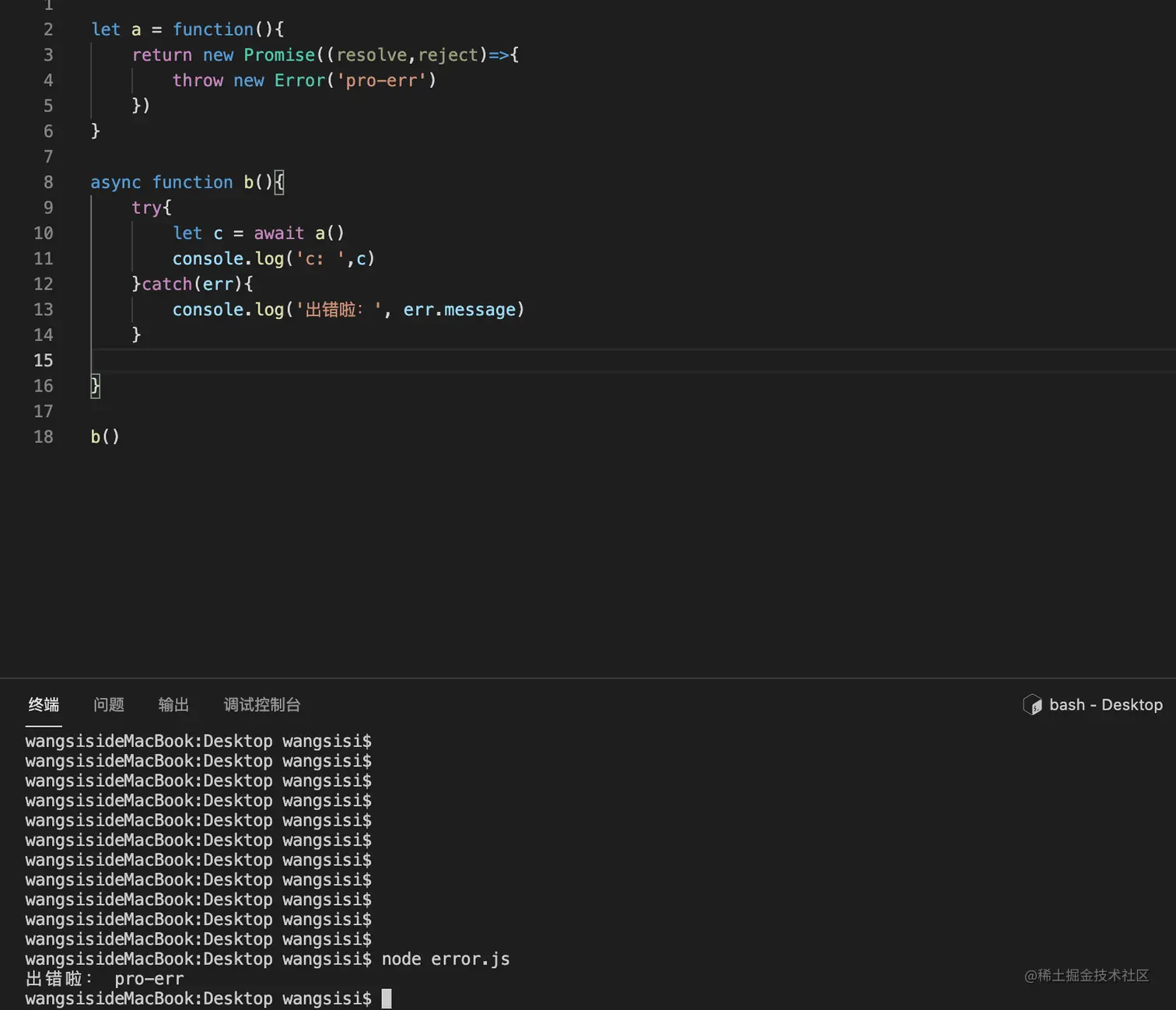Click 'console' on line 11
The image size is (1176, 1010).
(x=208, y=258)
